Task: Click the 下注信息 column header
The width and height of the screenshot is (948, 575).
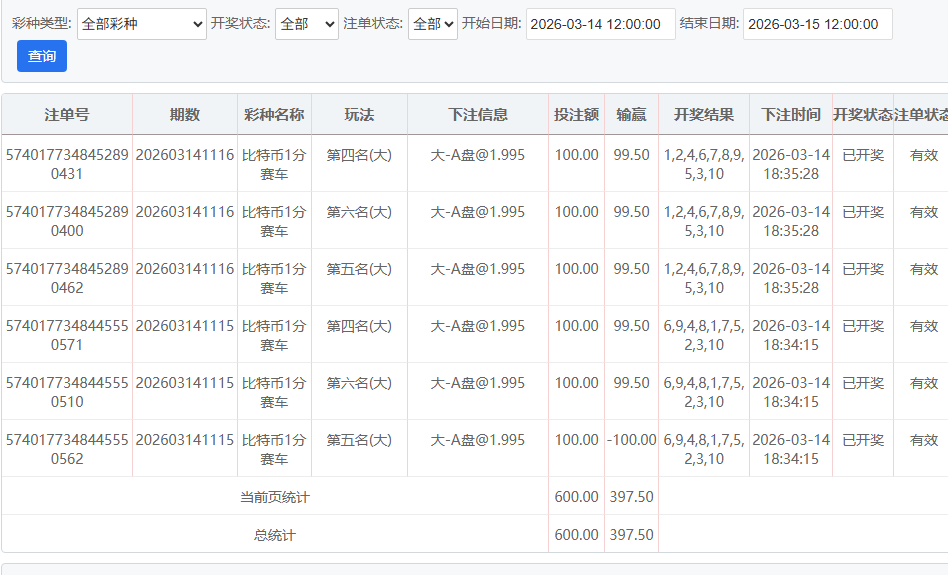Action: pyautogui.click(x=477, y=115)
